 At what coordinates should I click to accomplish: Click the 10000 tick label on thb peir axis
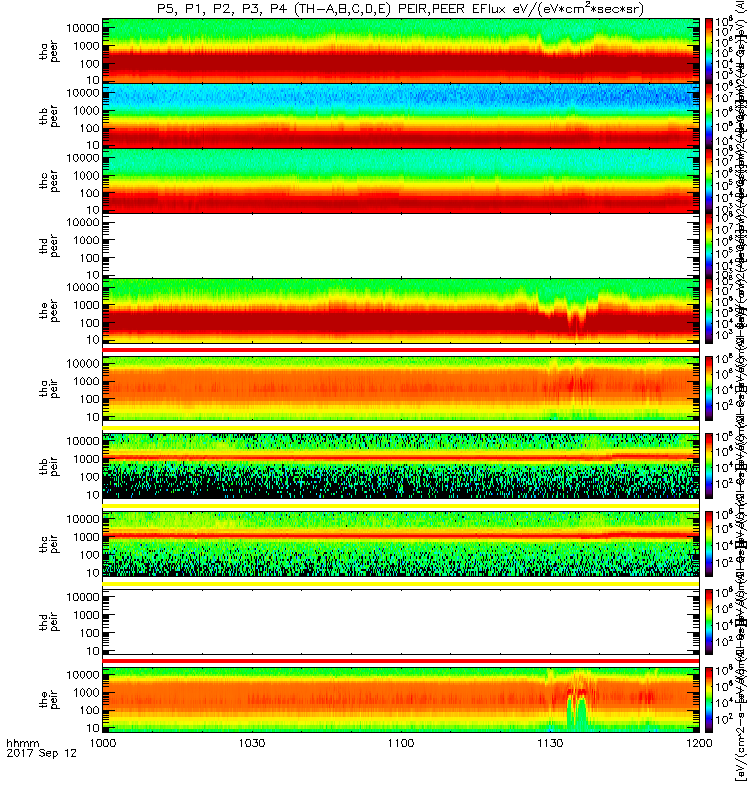tap(83, 441)
